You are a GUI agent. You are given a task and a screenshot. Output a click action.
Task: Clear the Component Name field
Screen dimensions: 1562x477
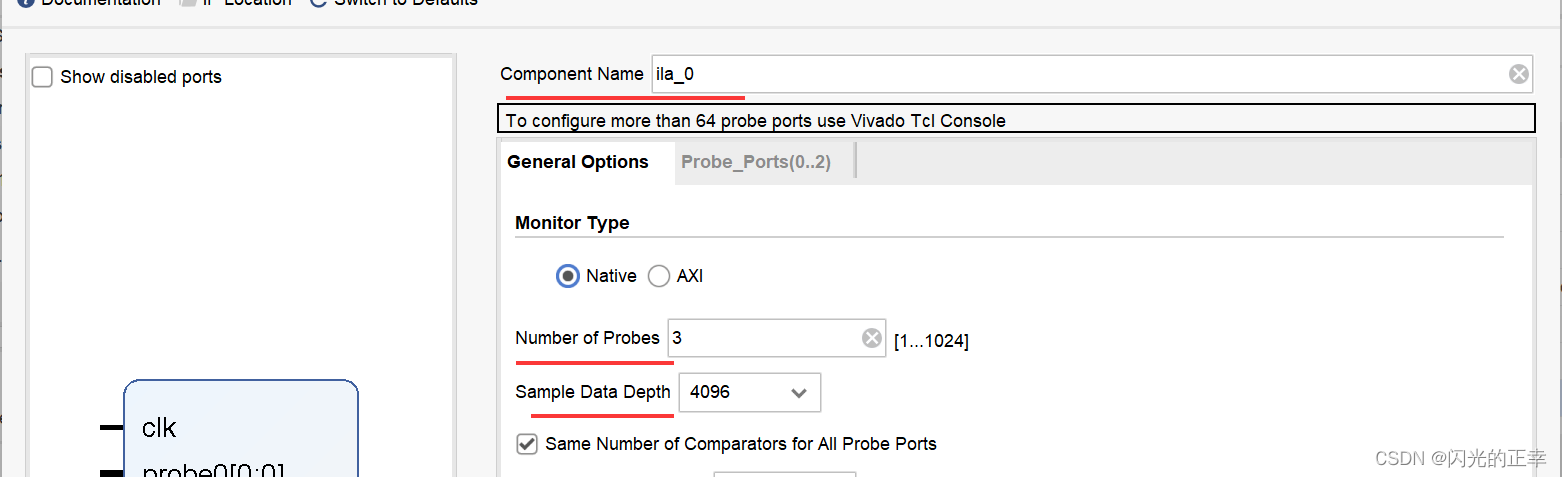point(1518,74)
